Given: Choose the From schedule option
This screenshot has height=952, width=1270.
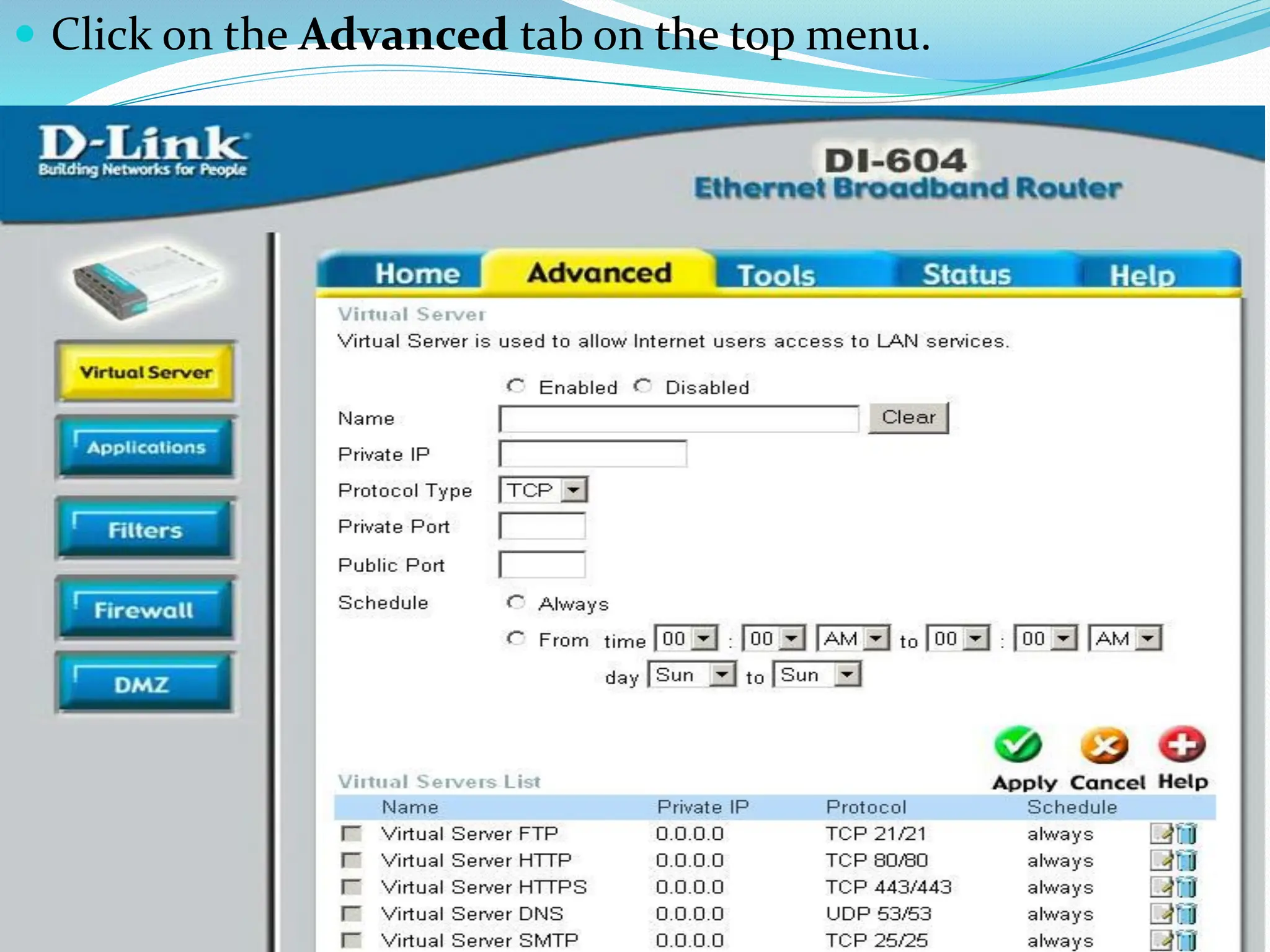Looking at the screenshot, I should [516, 638].
